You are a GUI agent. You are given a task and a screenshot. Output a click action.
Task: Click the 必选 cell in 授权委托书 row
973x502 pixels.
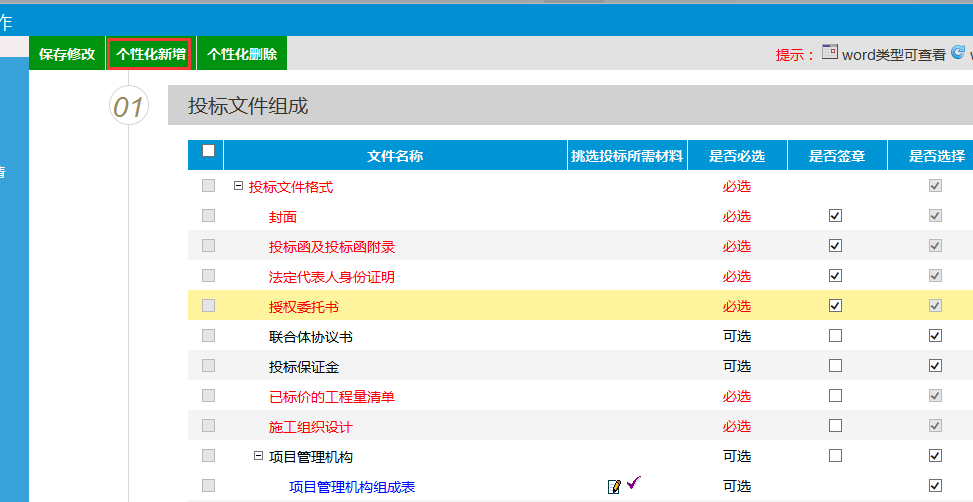coord(737,307)
